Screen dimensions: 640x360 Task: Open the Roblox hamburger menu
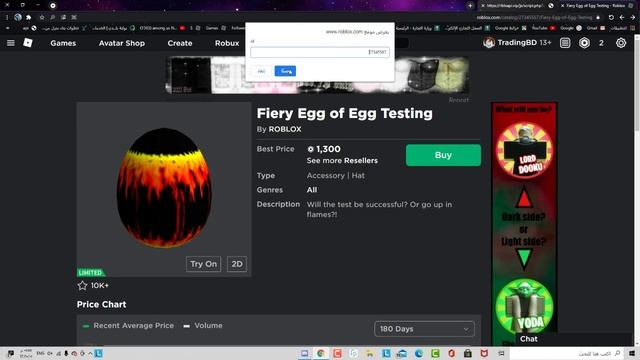pyautogui.click(x=11, y=43)
